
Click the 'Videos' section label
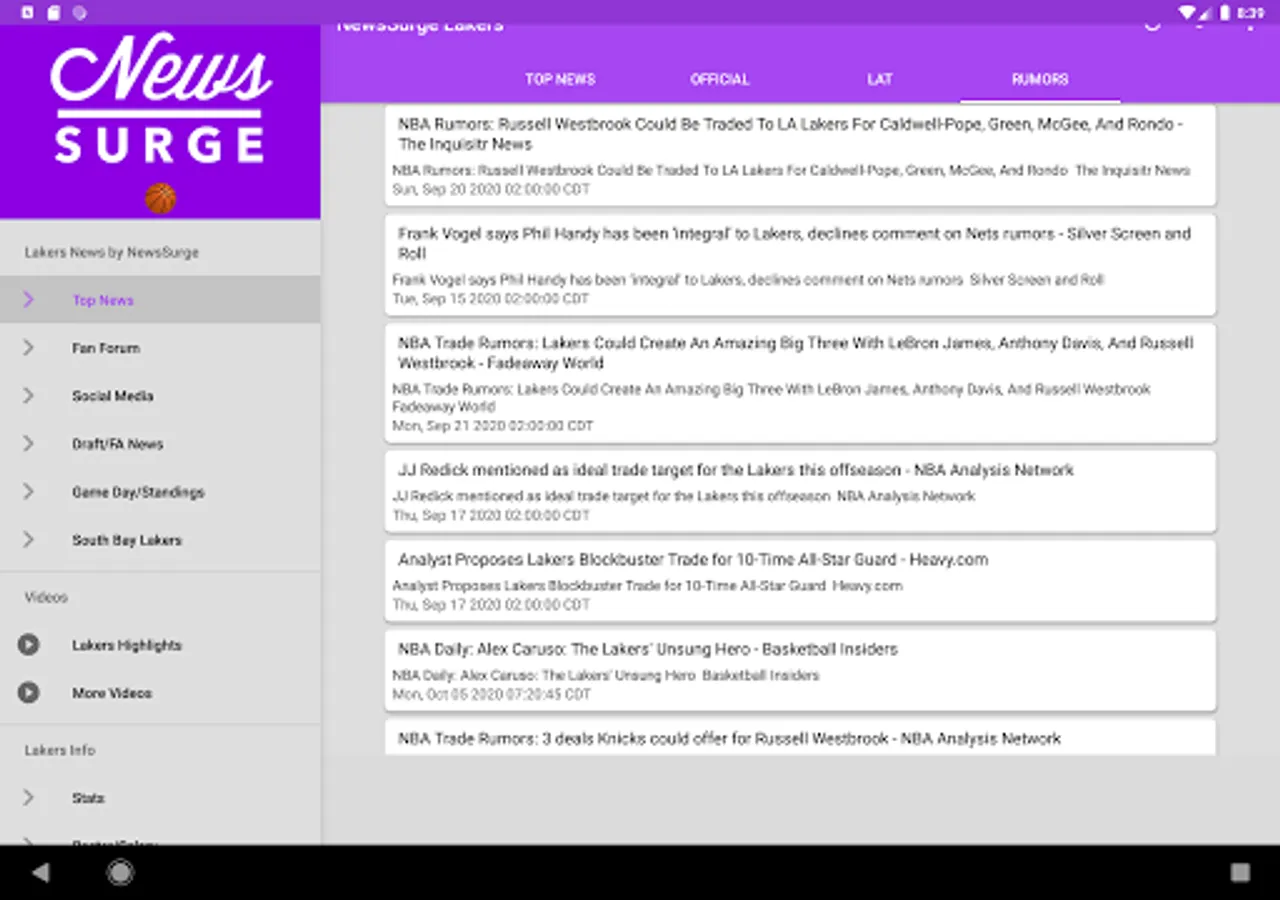(x=46, y=597)
